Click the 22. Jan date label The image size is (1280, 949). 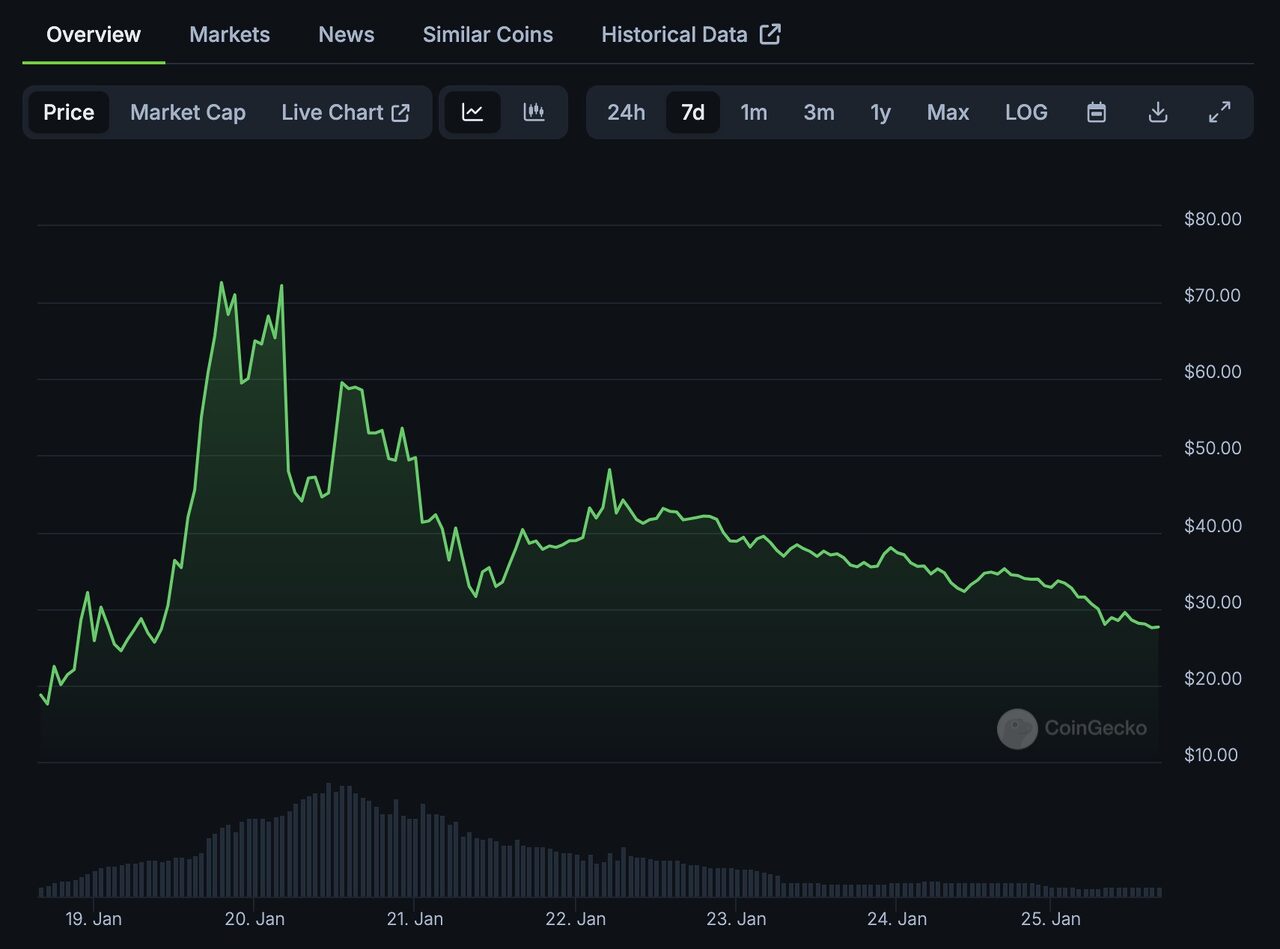[x=576, y=918]
